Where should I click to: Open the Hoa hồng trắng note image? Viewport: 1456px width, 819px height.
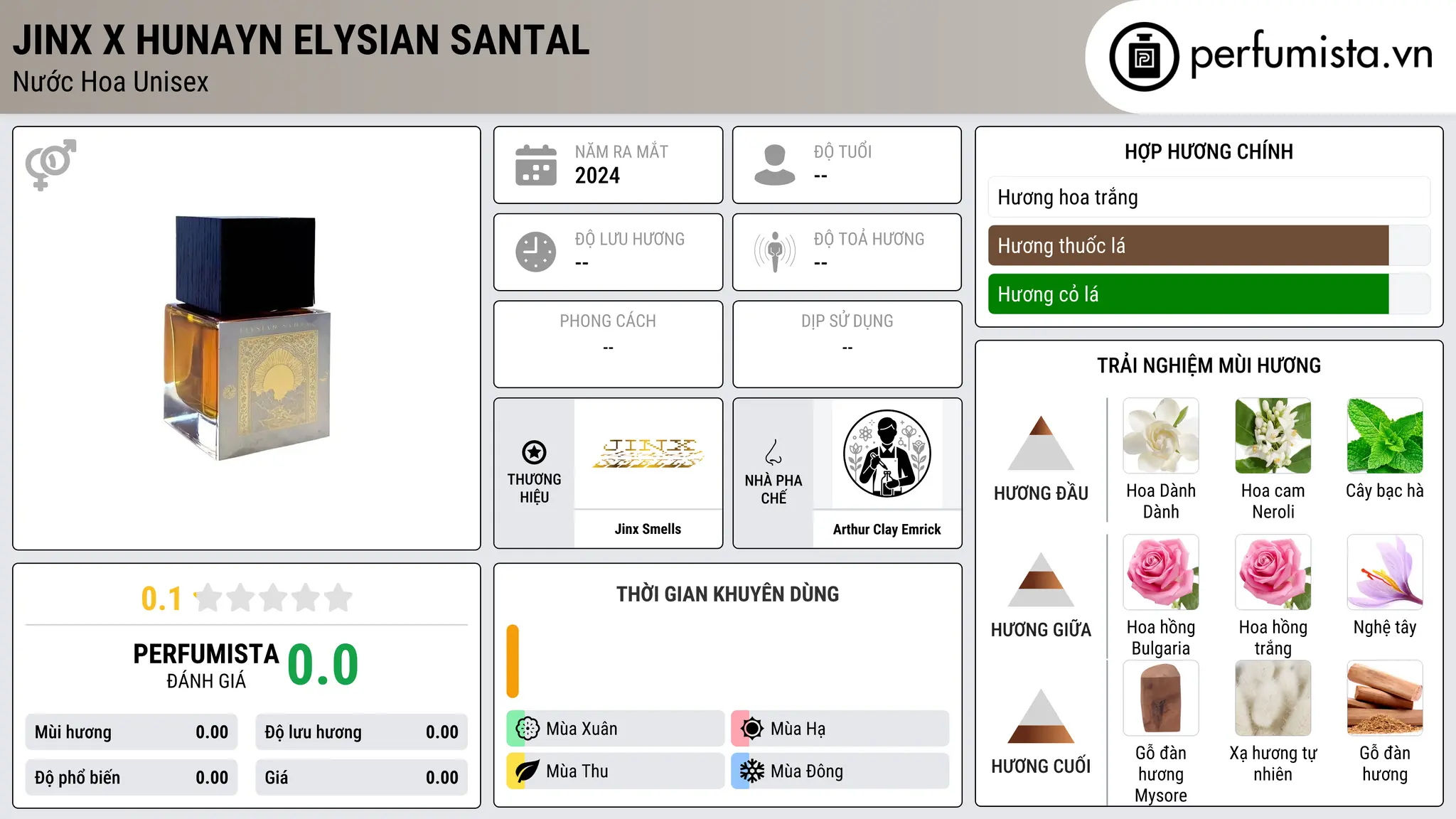[x=1273, y=572]
